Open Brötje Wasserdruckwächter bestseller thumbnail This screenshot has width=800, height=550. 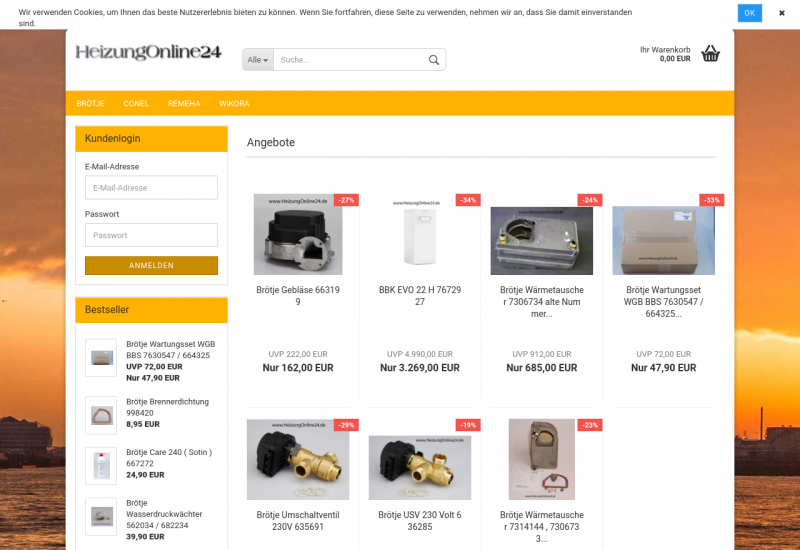pyautogui.click(x=101, y=516)
